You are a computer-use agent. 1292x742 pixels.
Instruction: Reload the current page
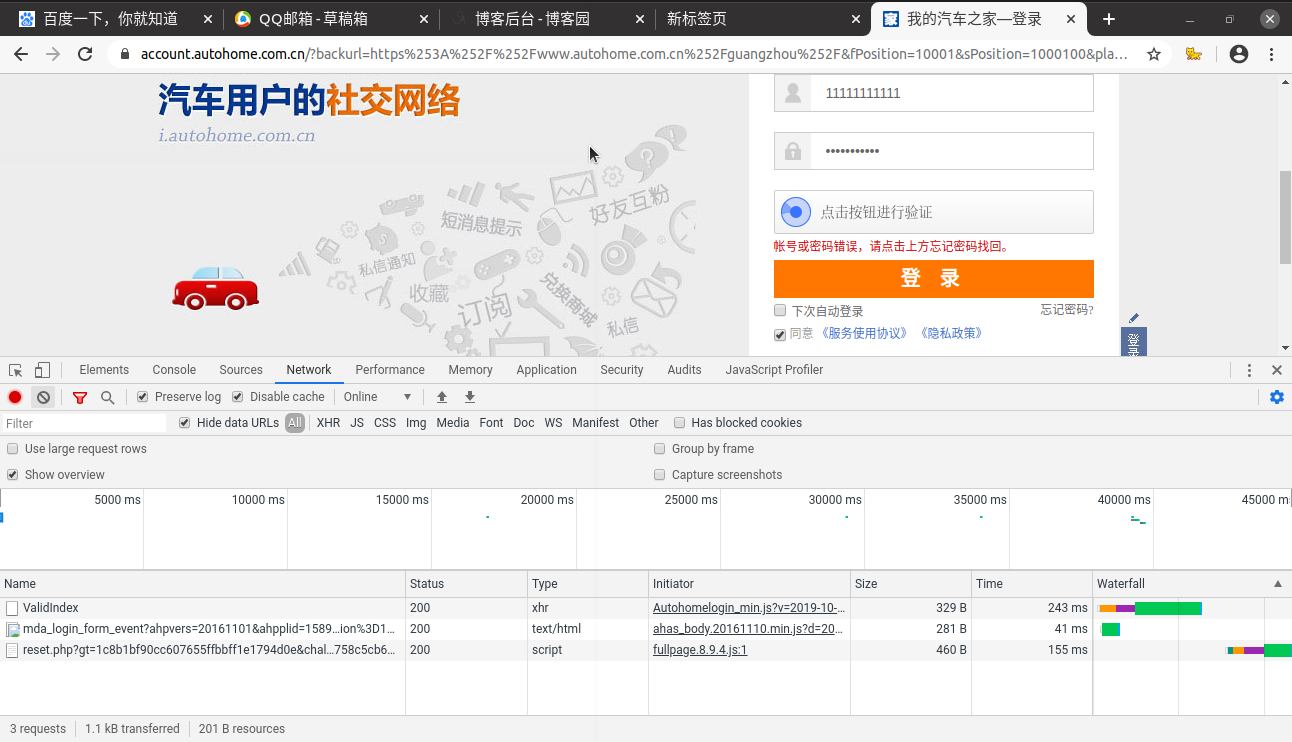[x=85, y=55]
